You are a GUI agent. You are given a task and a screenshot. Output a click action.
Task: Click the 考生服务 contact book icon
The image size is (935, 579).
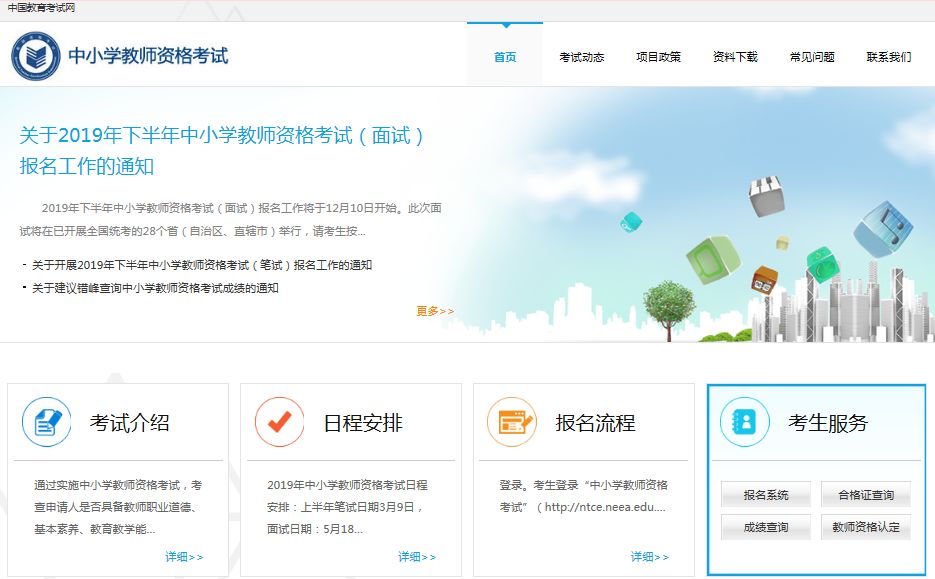(745, 422)
